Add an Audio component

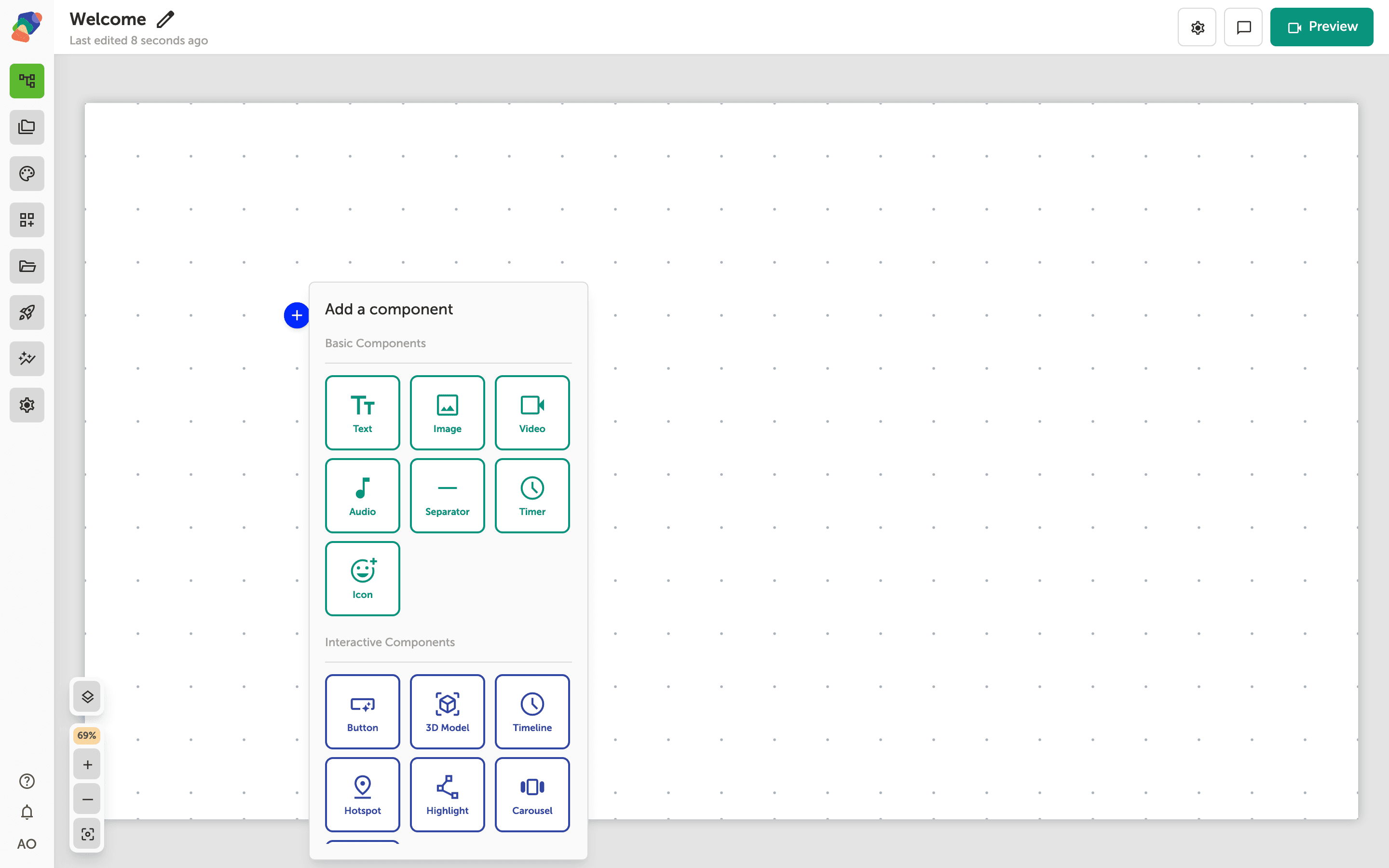coord(363,496)
